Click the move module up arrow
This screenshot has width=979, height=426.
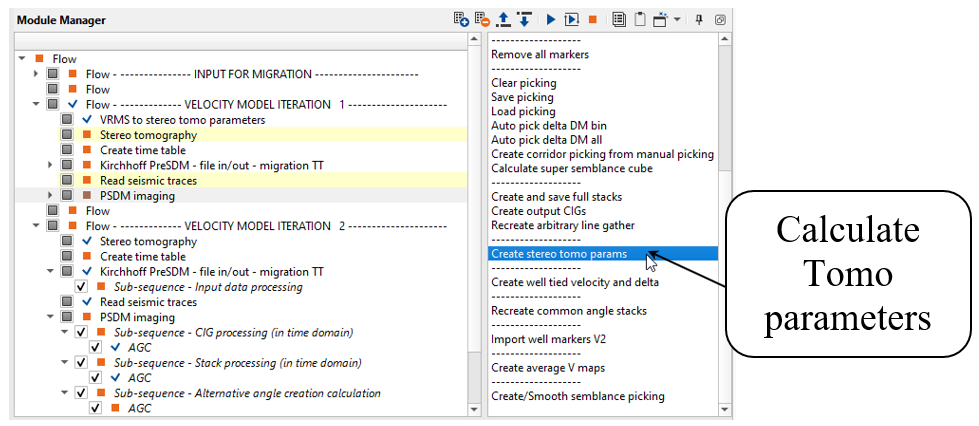pos(504,19)
